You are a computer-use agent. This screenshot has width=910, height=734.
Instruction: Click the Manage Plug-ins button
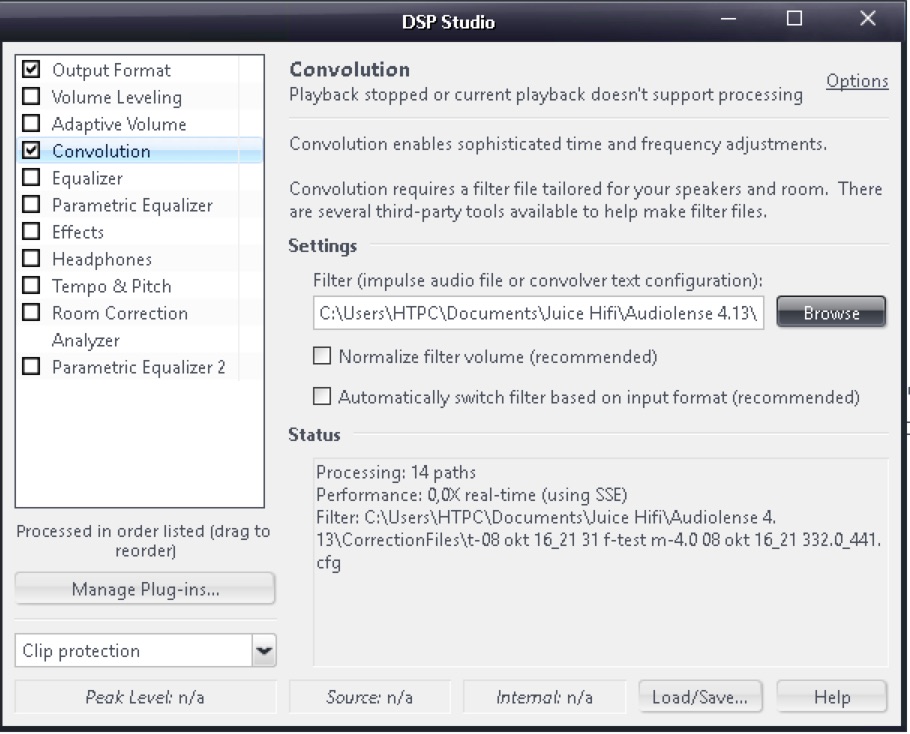[x=145, y=589]
